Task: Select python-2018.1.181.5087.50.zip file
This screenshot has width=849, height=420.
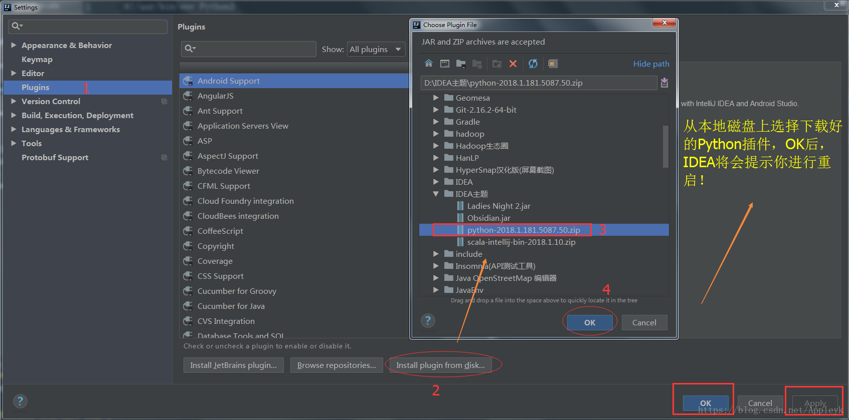Action: [x=544, y=230]
